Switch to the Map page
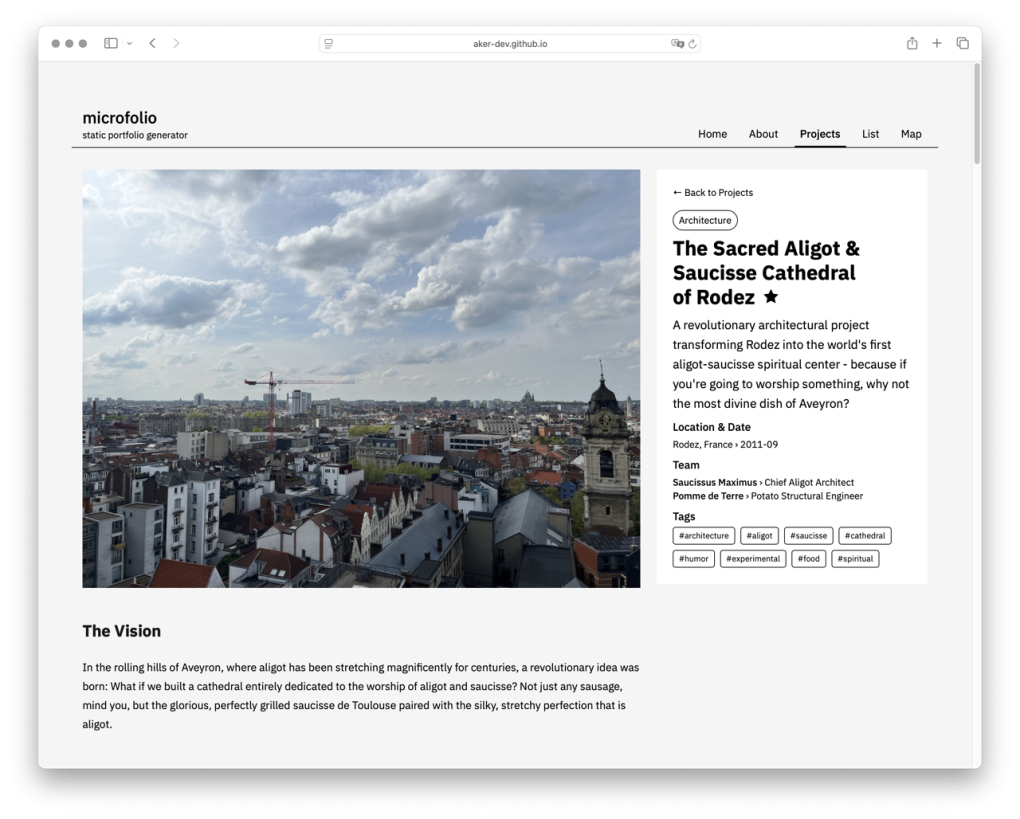This screenshot has height=819, width=1020. tap(911, 133)
